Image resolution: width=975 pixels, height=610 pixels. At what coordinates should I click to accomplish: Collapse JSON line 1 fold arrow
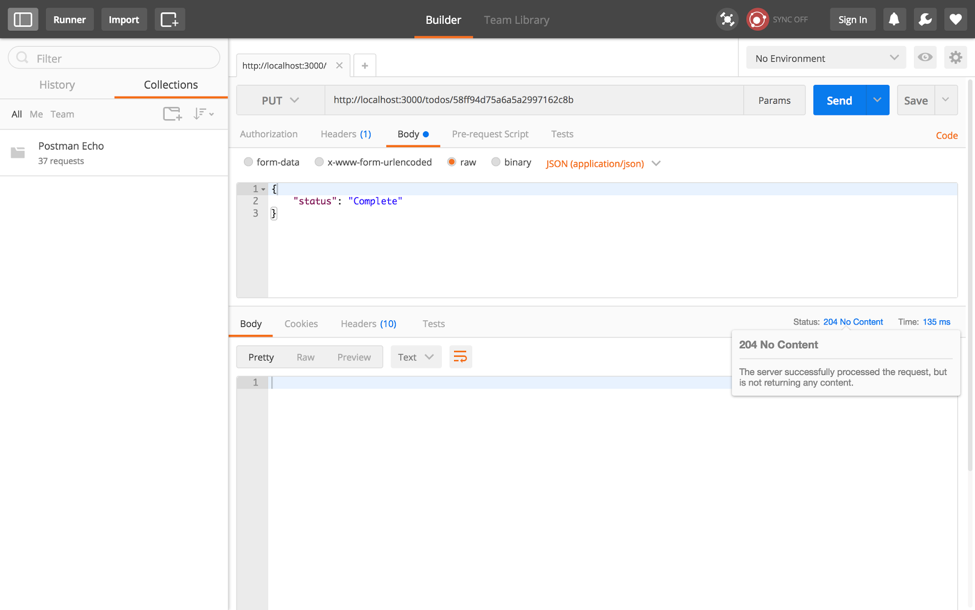point(264,189)
